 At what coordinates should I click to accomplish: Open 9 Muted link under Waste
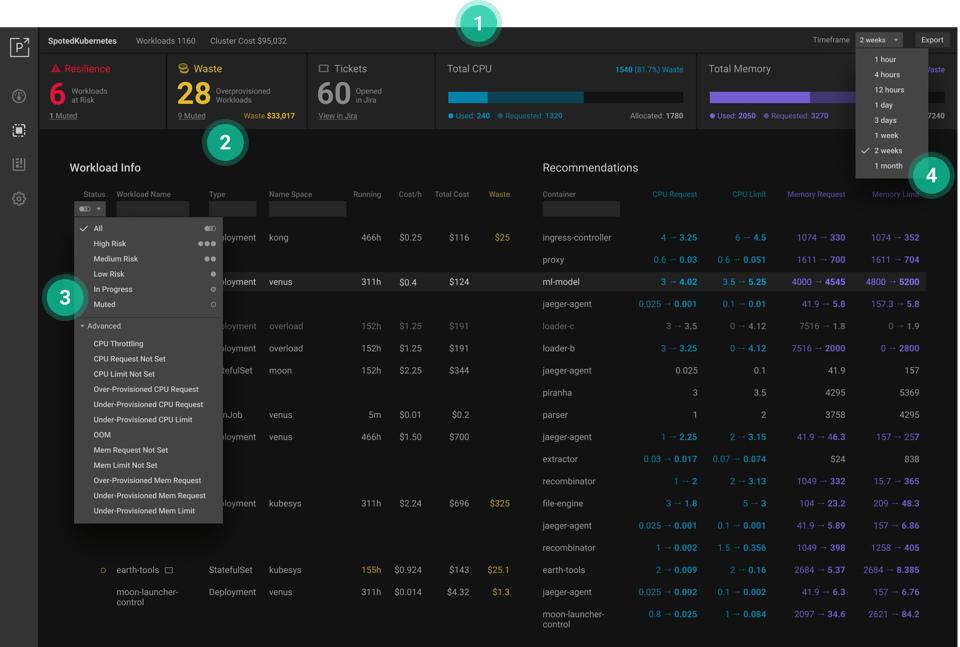point(192,116)
